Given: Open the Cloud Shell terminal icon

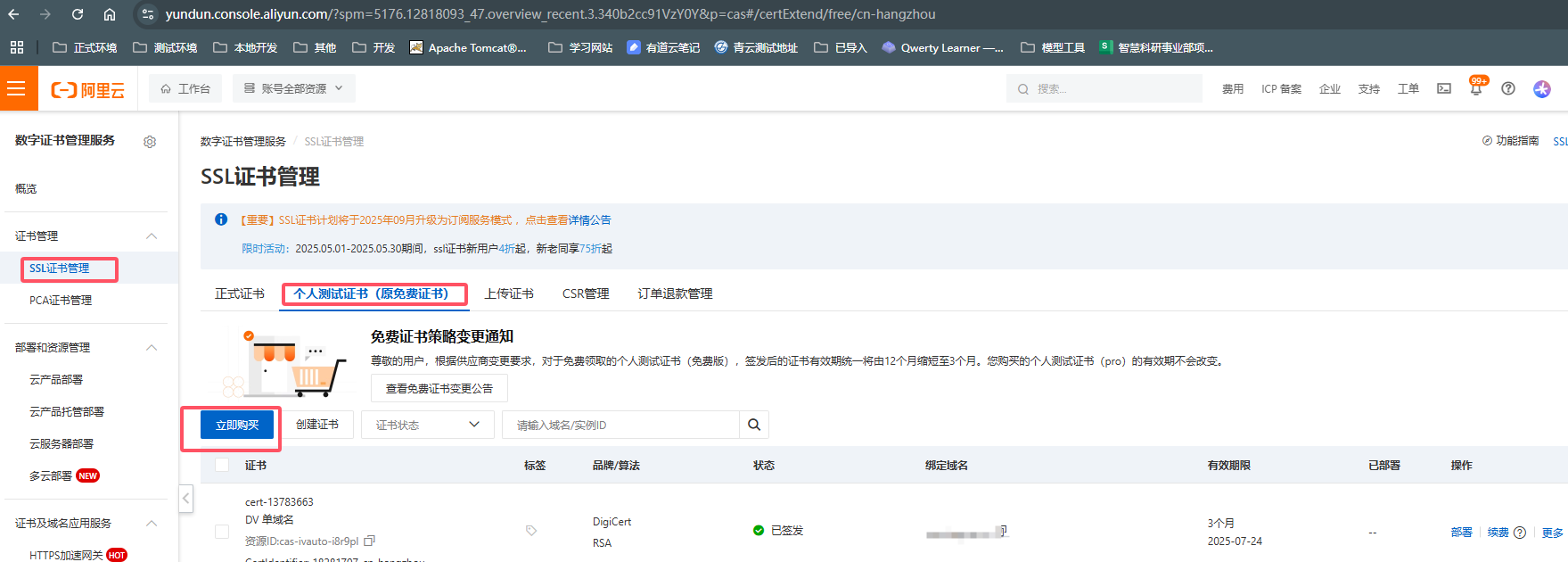Looking at the screenshot, I should 1444,88.
